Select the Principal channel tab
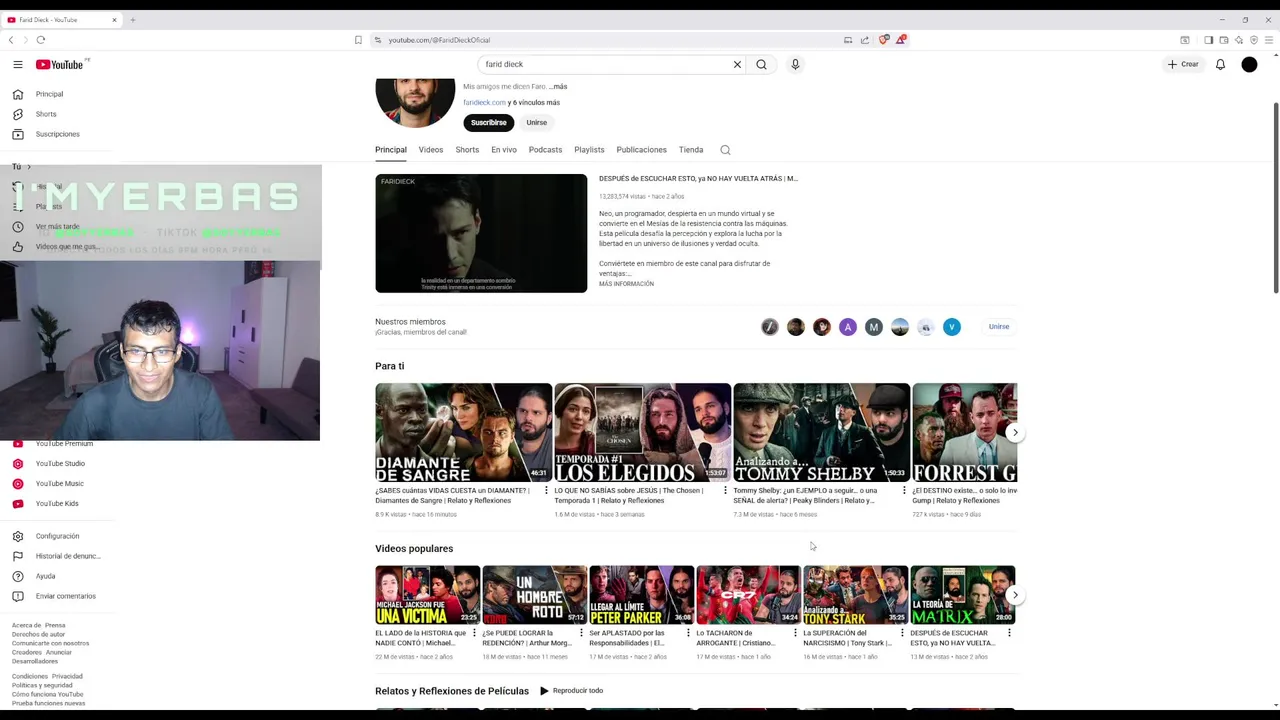 click(x=391, y=150)
